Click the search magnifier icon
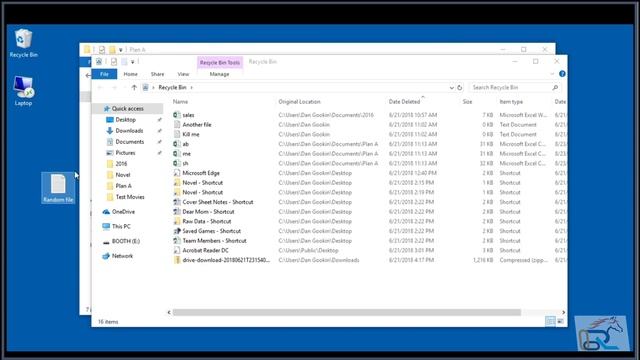 coord(555,87)
